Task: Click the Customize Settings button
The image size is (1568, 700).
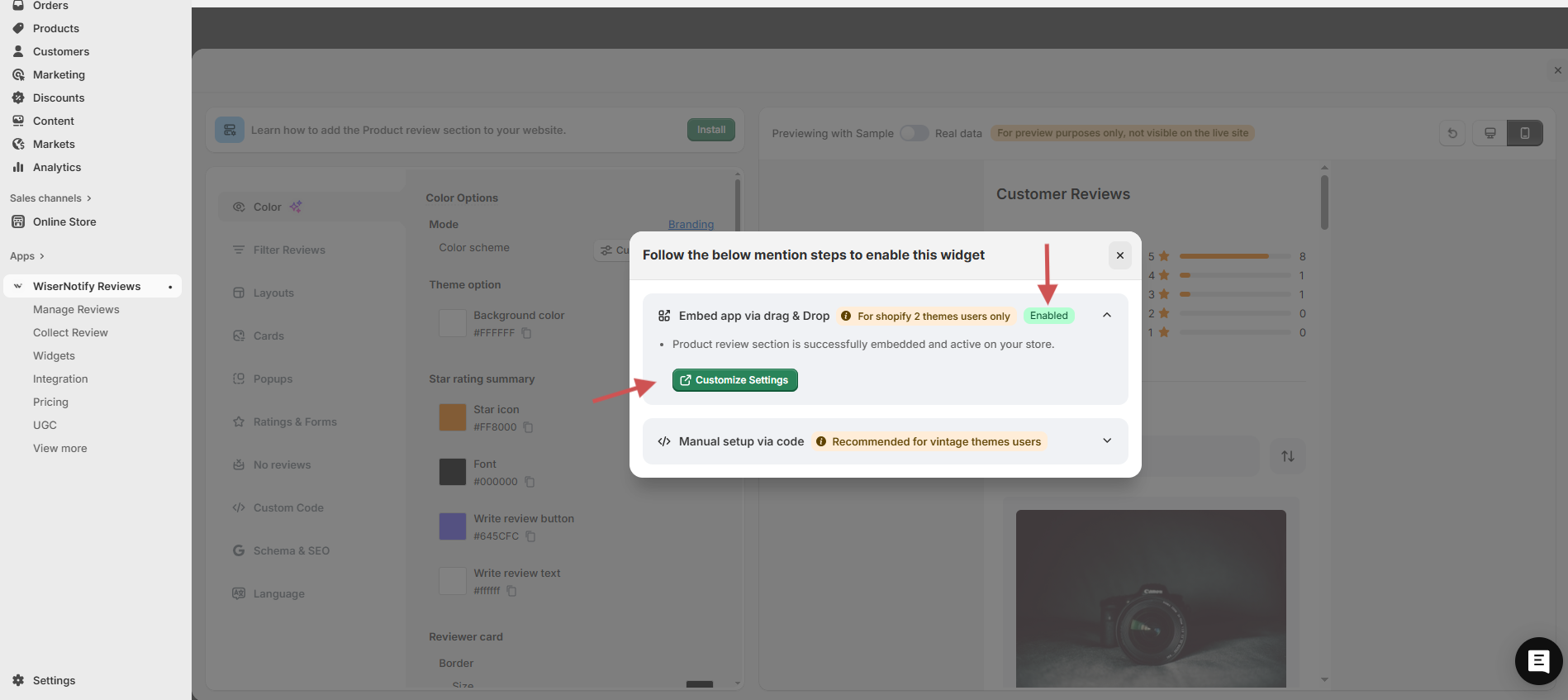Action: click(734, 380)
